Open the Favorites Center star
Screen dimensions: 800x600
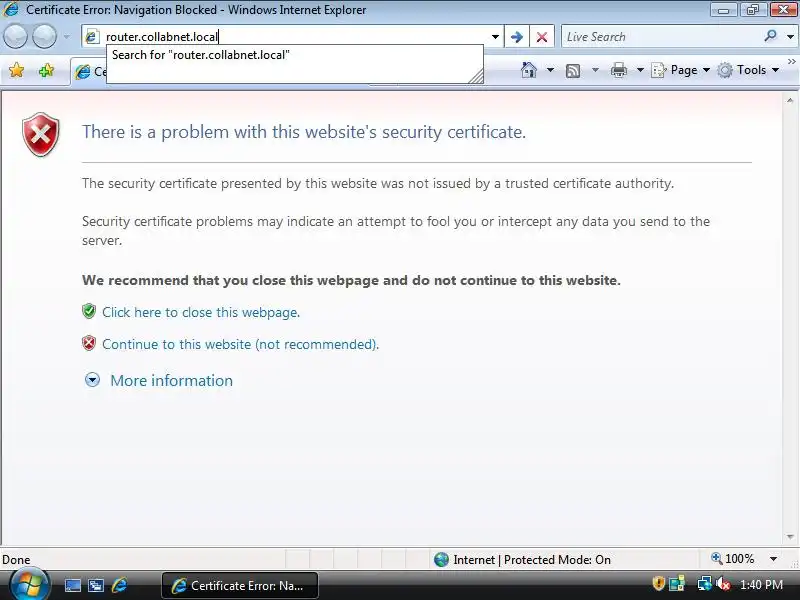point(16,70)
